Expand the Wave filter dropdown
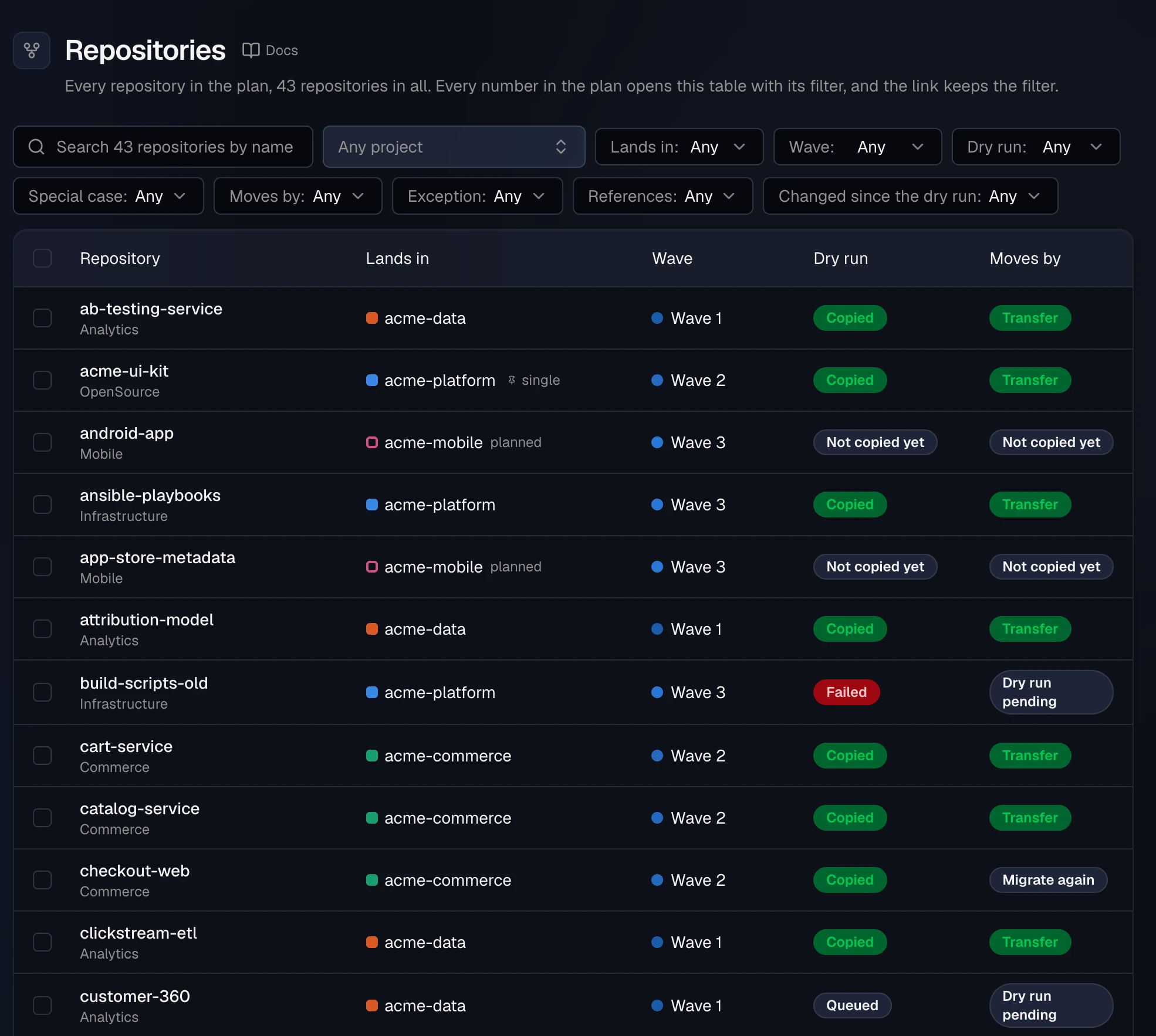 pos(857,147)
